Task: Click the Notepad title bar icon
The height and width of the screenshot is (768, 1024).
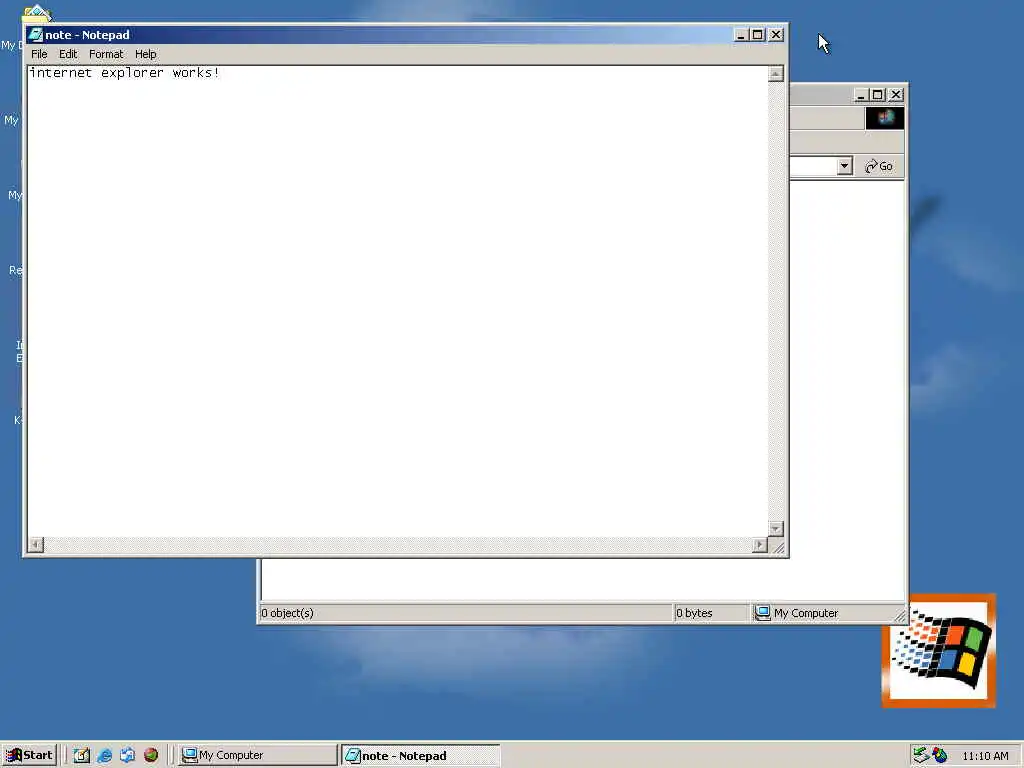Action: coord(35,35)
